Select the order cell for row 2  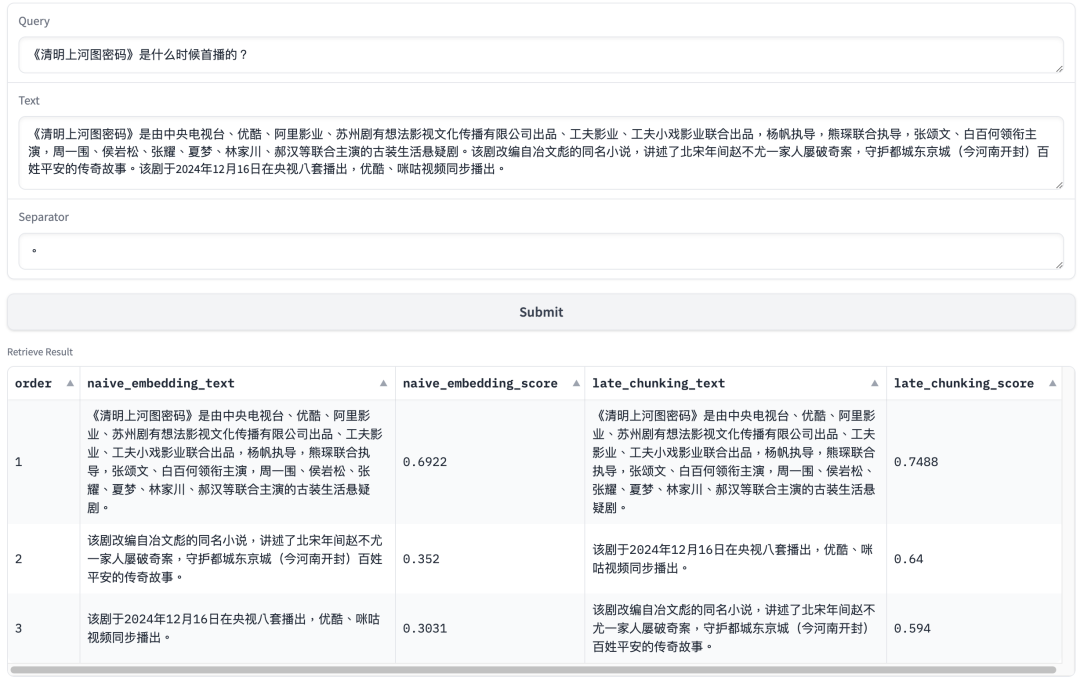pos(42,559)
